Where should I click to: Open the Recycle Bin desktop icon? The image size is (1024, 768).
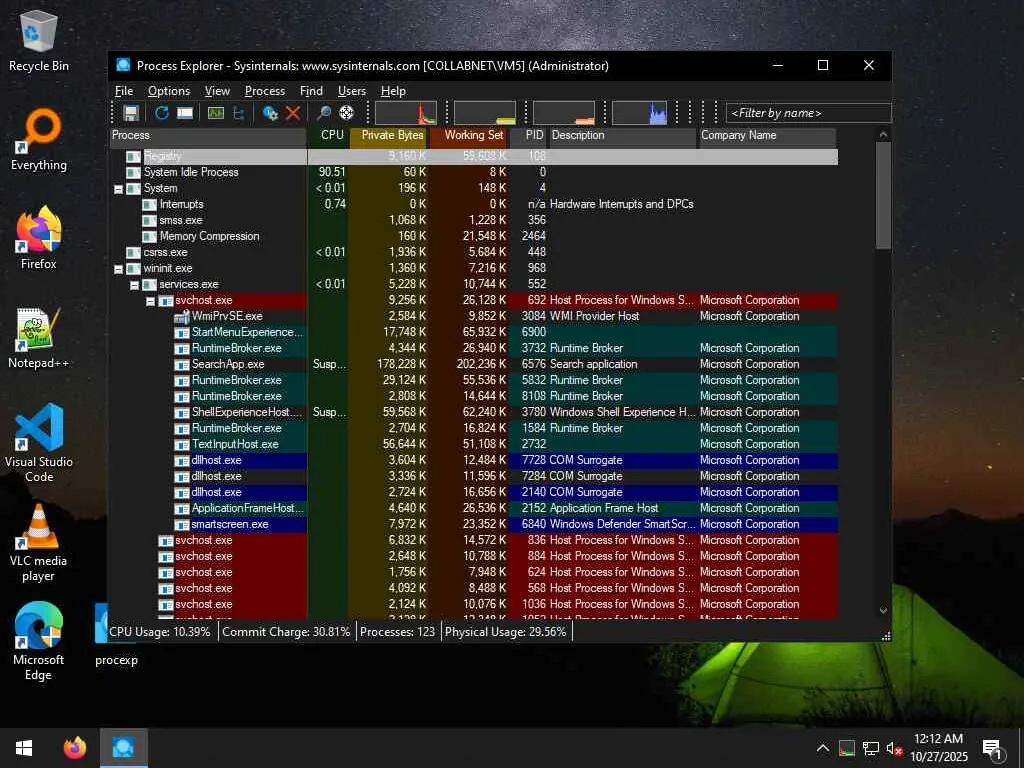point(39,40)
